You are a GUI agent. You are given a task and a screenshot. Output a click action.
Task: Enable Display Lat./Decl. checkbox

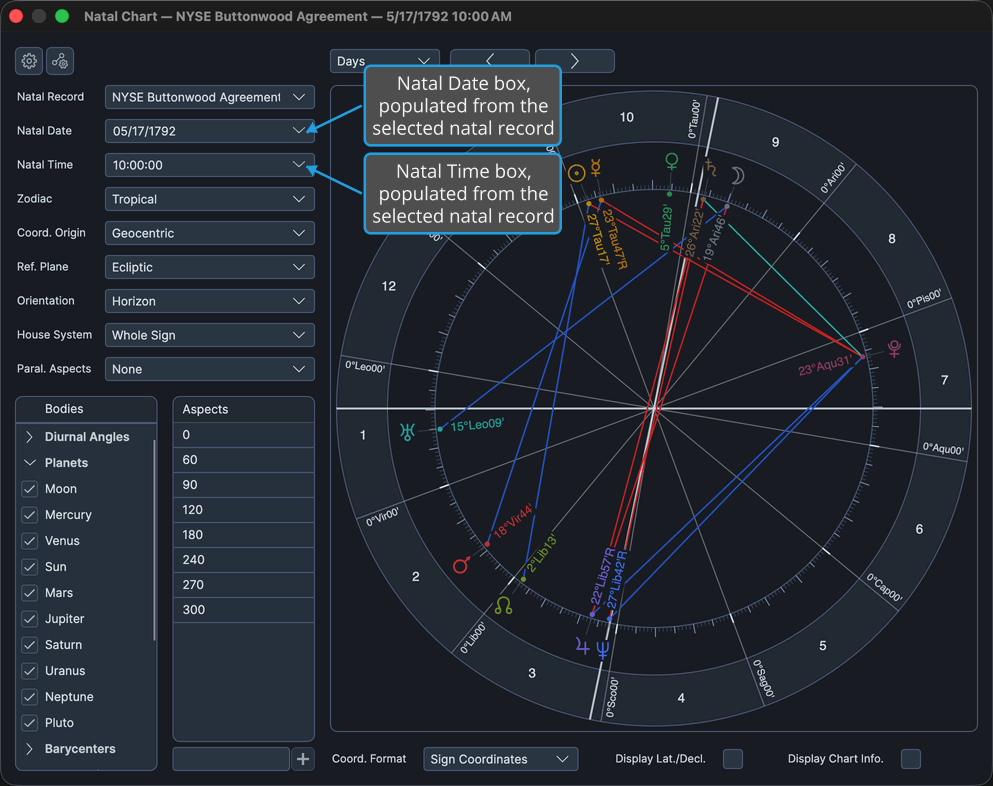(x=733, y=759)
